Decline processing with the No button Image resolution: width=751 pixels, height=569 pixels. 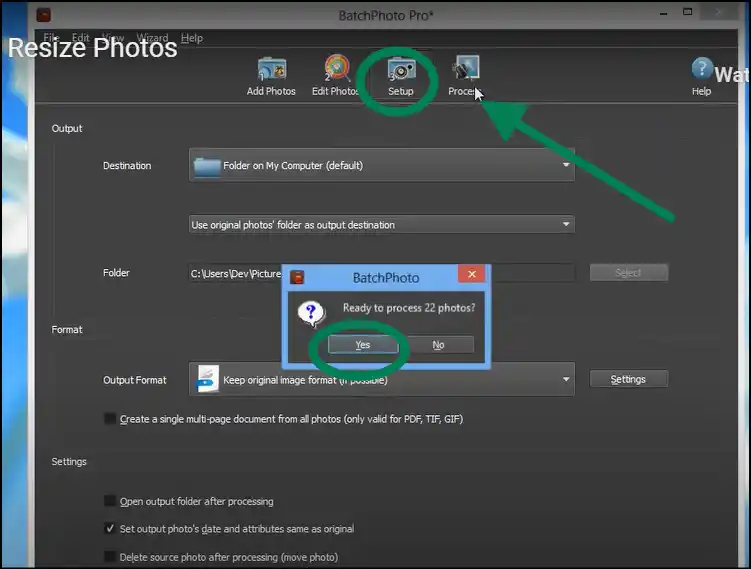click(x=438, y=345)
